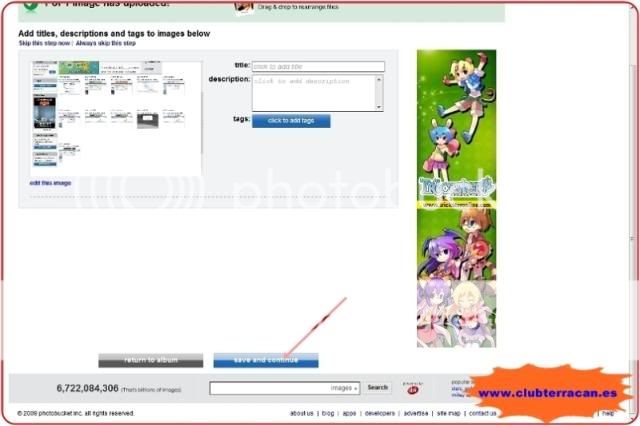Click the red round logo beside Search

(413, 389)
